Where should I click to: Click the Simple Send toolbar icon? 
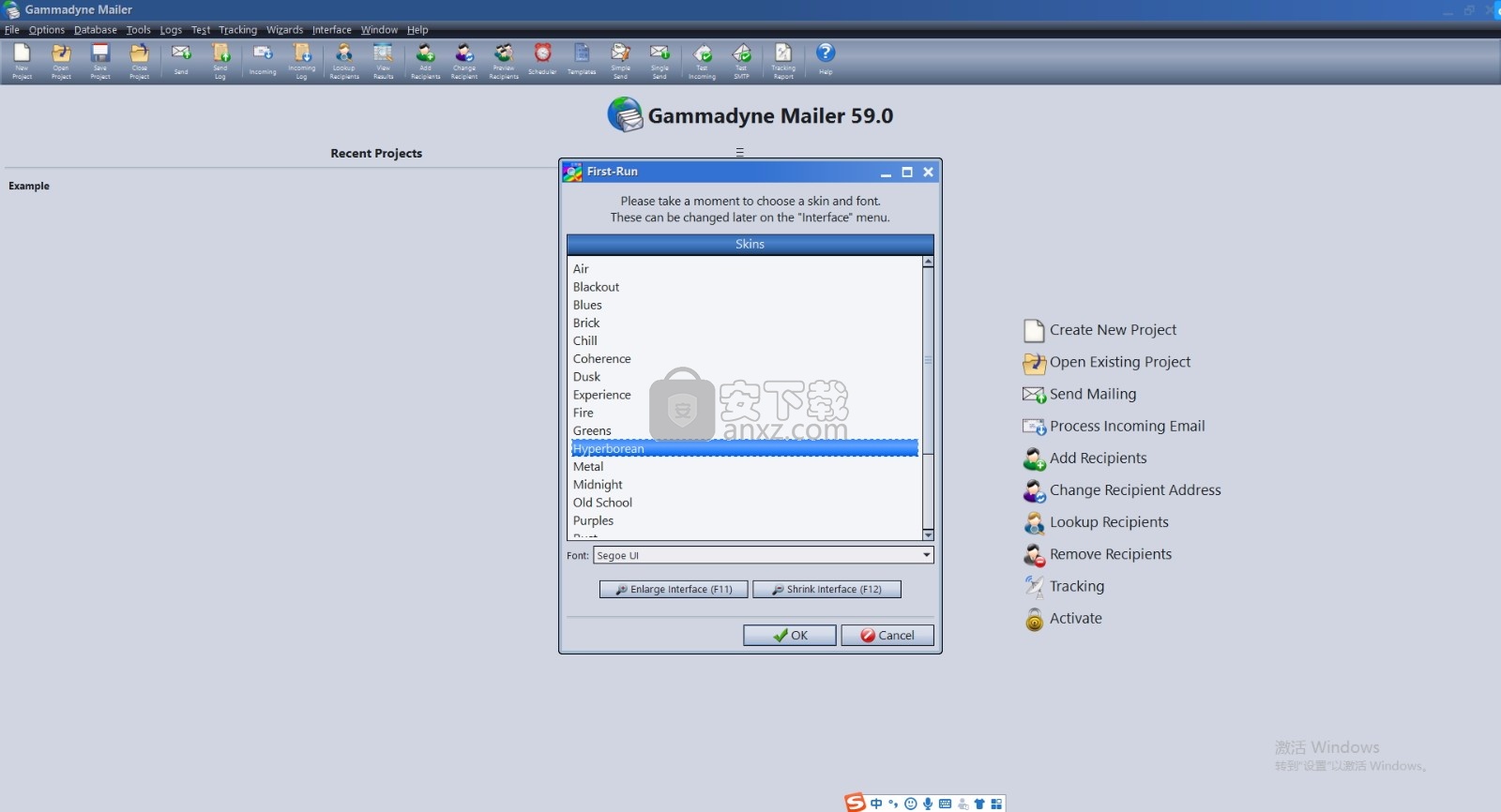[x=621, y=61]
